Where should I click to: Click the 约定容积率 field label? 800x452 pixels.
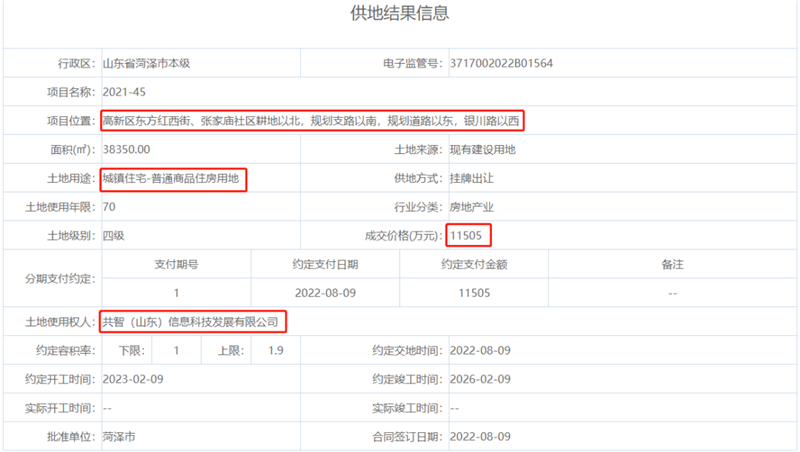65,350
